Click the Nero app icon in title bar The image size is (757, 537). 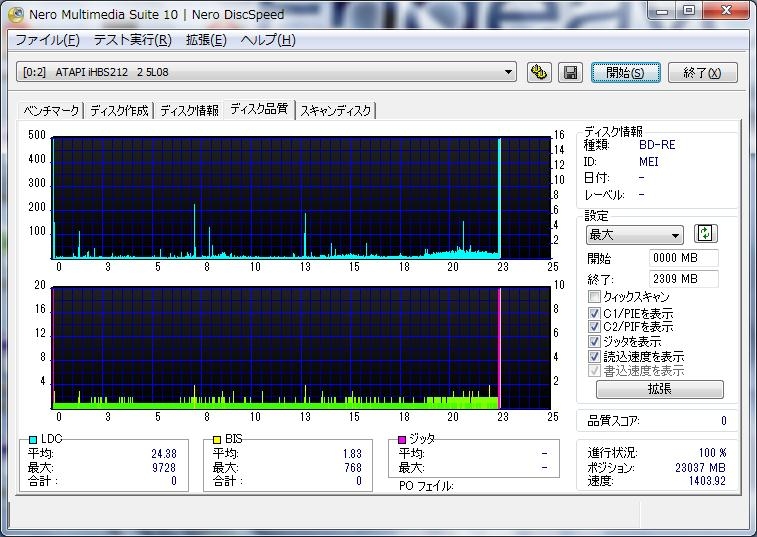pos(15,14)
